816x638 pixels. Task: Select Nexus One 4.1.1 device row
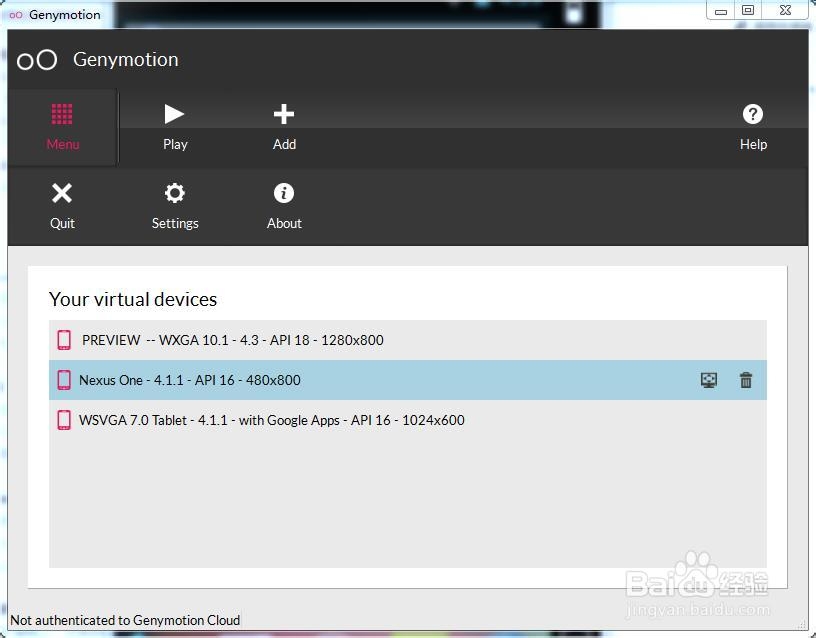407,380
